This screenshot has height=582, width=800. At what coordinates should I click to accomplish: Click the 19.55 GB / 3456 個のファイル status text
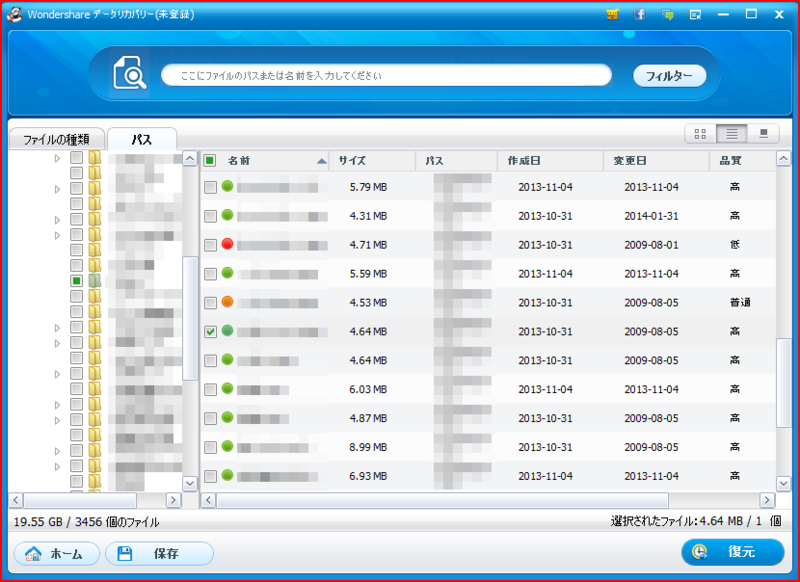pos(86,522)
